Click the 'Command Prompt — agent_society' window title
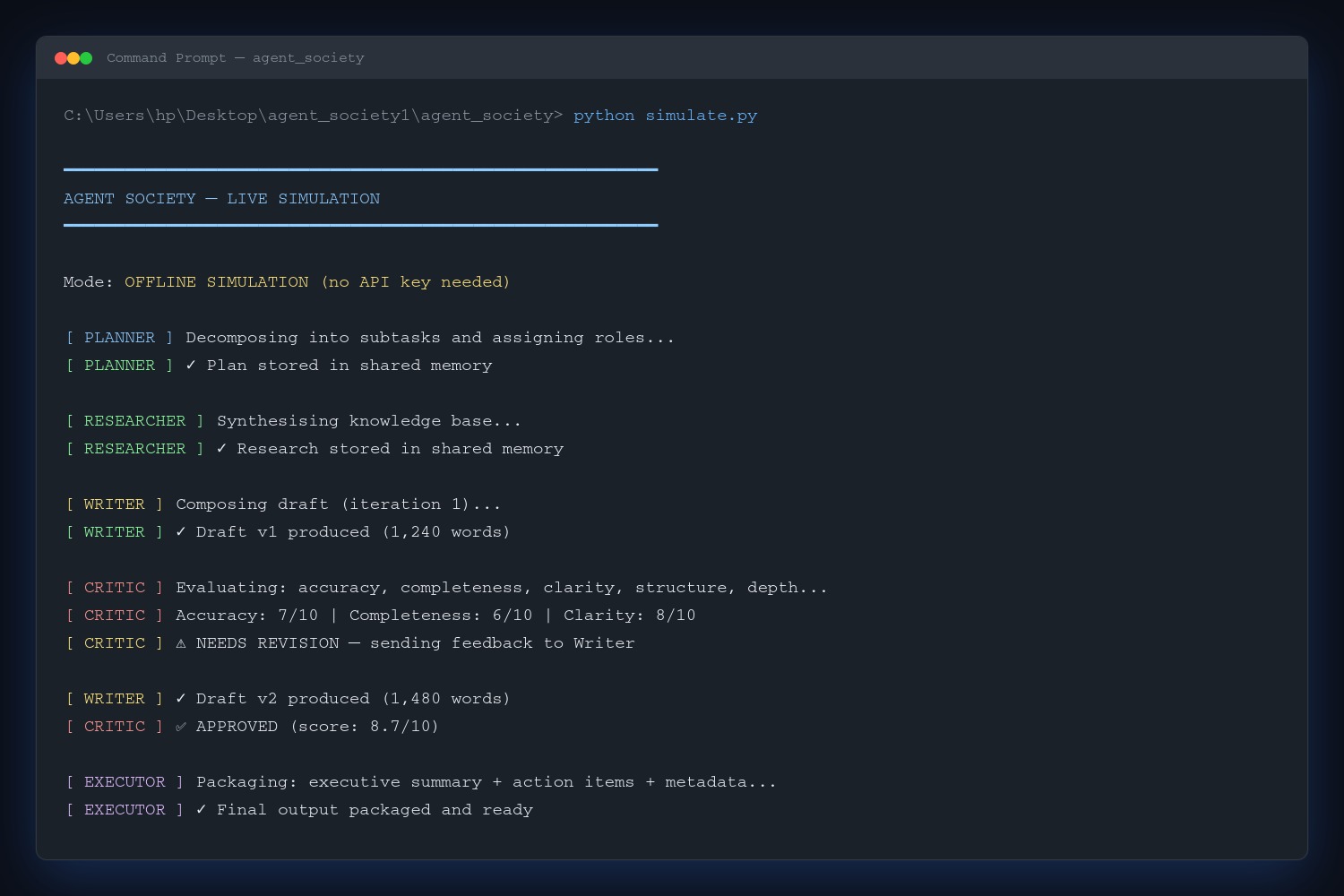1344x896 pixels. click(x=236, y=58)
